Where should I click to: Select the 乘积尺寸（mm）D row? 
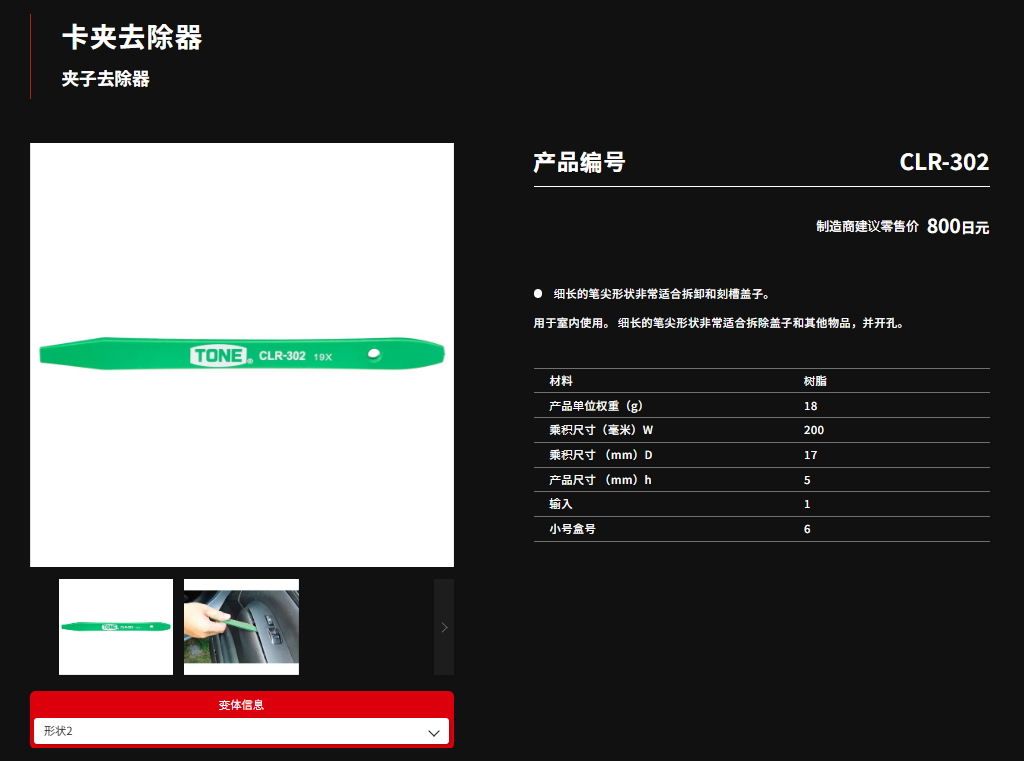761,455
